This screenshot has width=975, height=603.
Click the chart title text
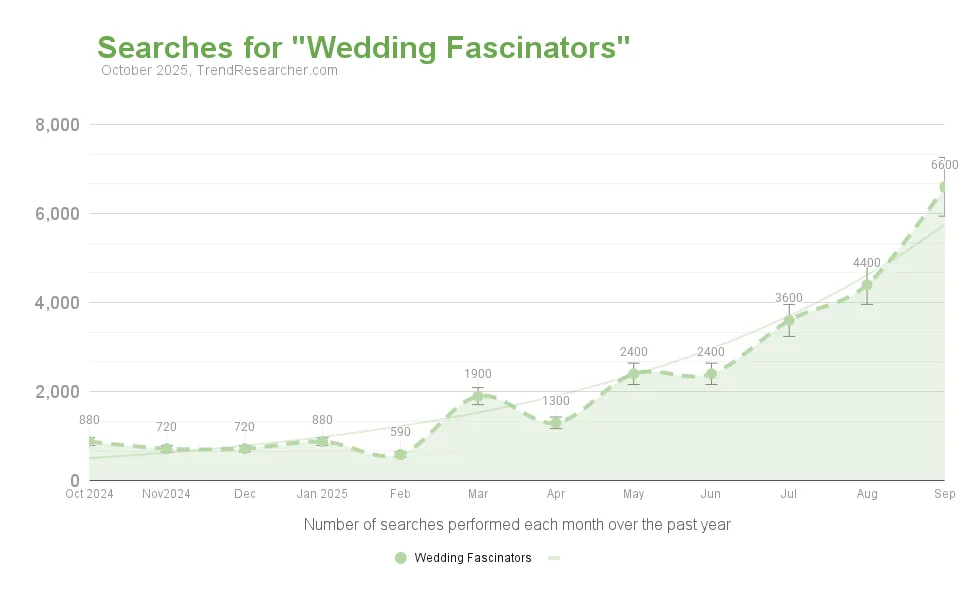pos(364,48)
